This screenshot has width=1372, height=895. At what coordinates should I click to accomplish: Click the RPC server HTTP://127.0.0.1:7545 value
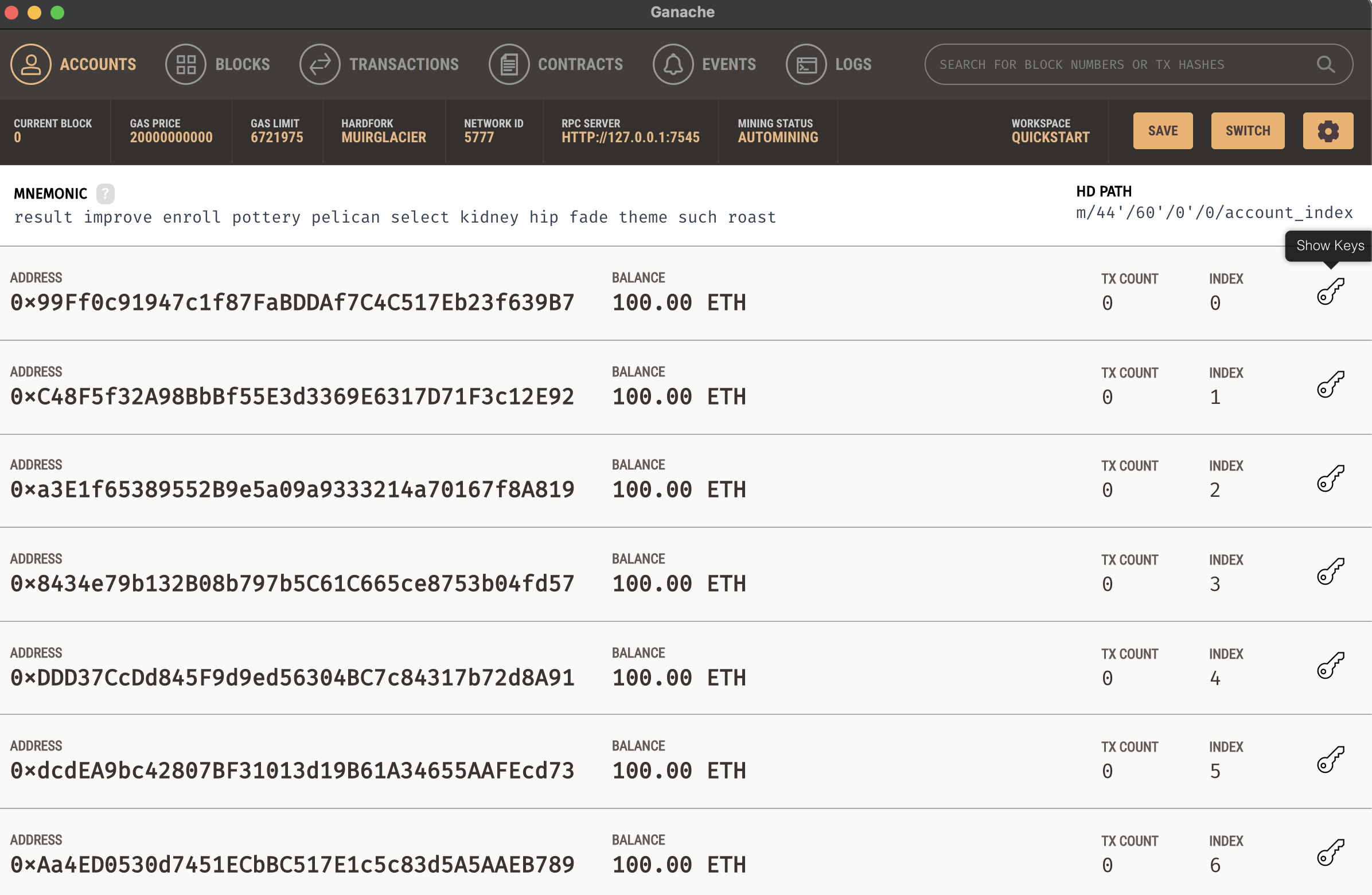(630, 137)
